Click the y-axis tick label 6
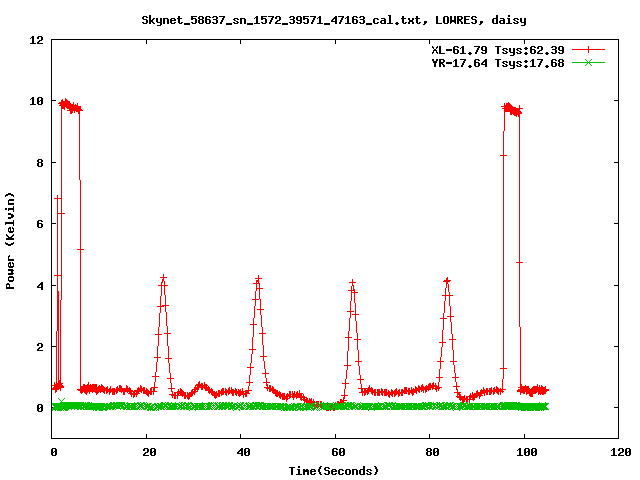This screenshot has height=480, width=640. pyautogui.click(x=40, y=224)
